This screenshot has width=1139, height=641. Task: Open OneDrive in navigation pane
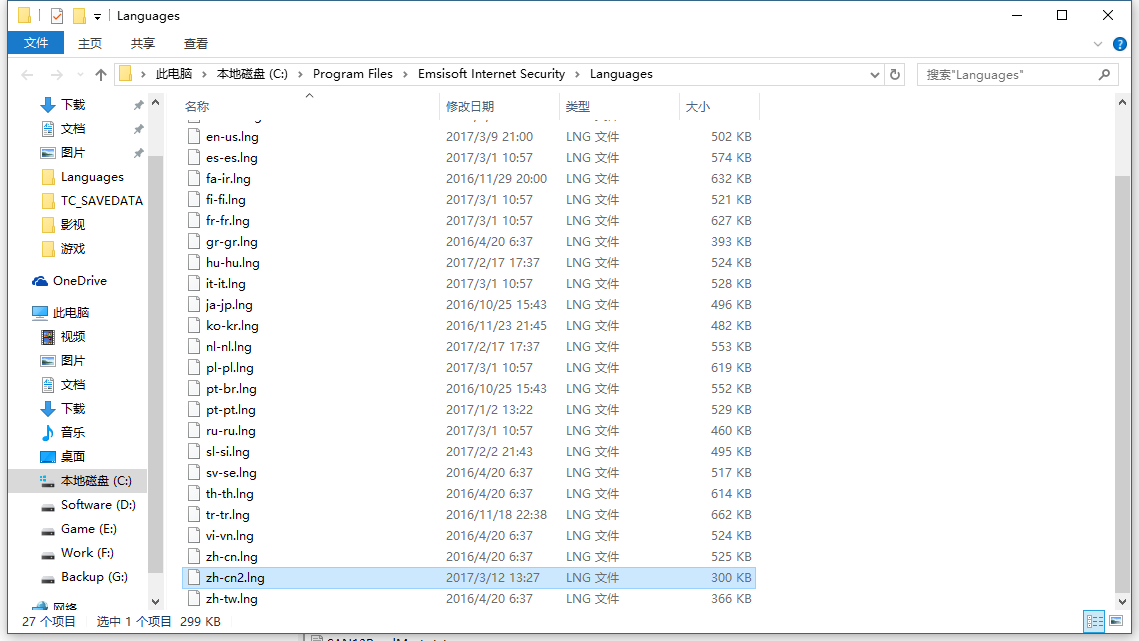(80, 281)
